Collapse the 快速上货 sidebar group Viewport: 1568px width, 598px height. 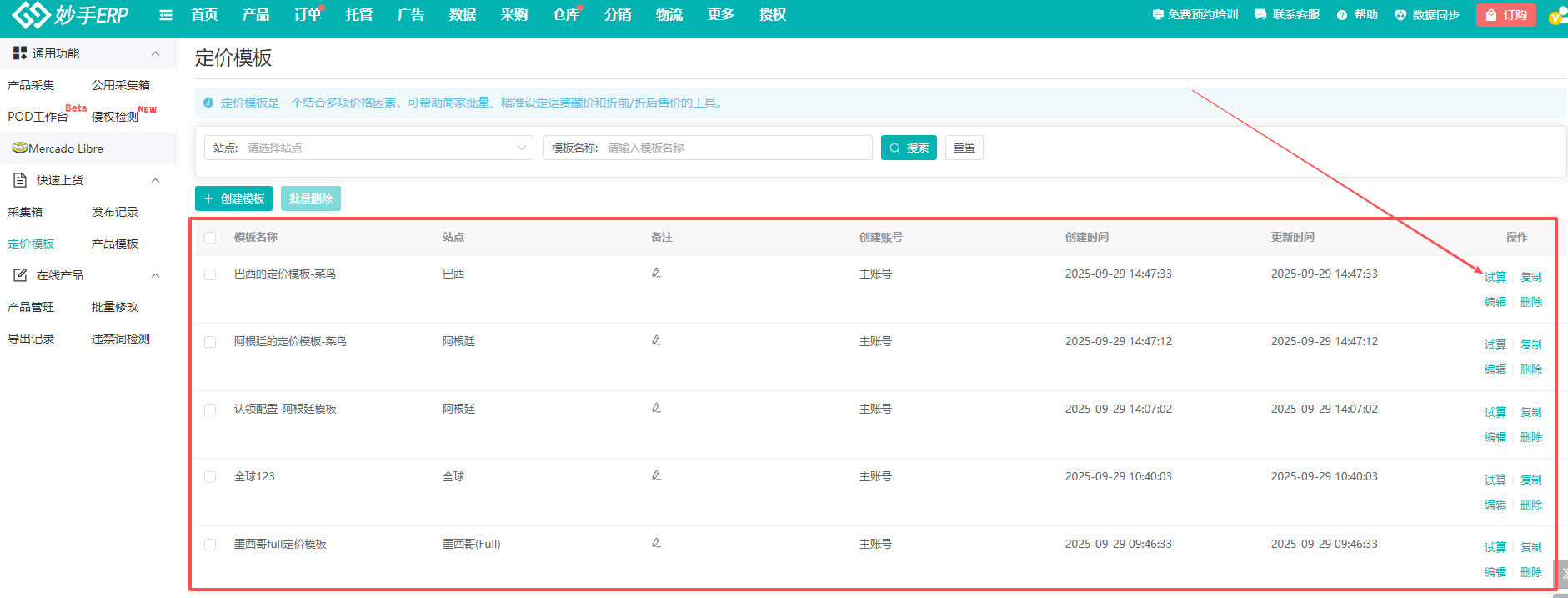click(x=155, y=180)
